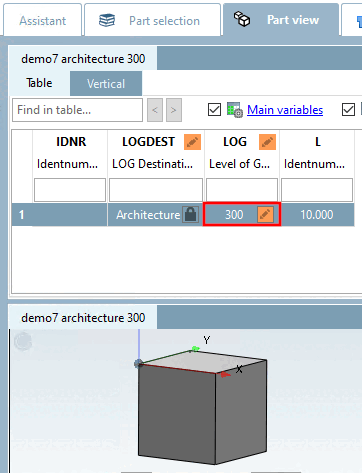Click the Architecture cell in row 1
Screen dimensions: 362x473
coord(148,215)
